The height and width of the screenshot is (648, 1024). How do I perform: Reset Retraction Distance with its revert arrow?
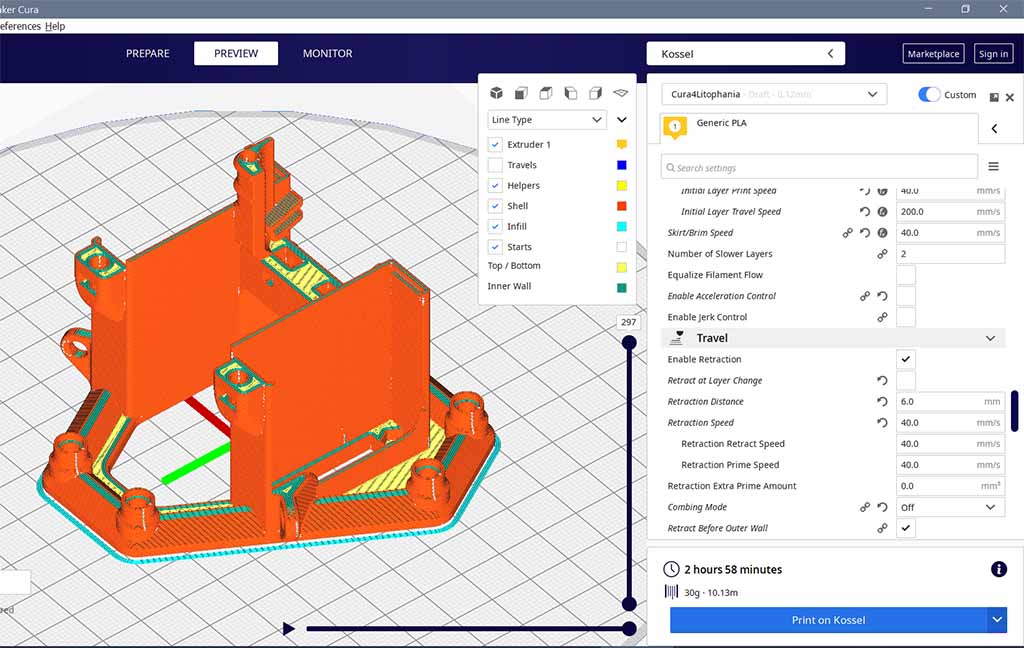pyautogui.click(x=882, y=402)
